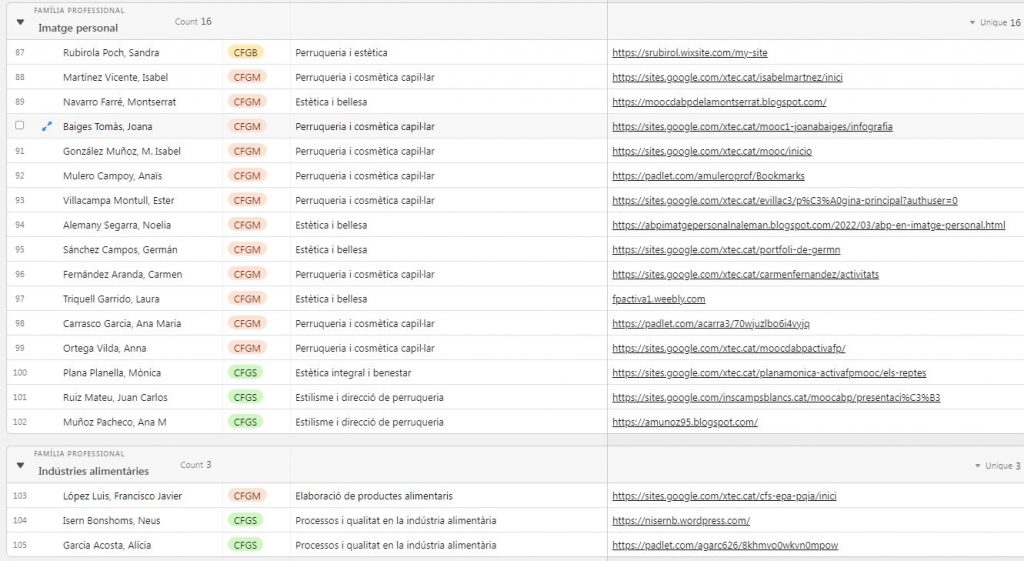Select the CFGM tag in López Luis row

click(245, 496)
